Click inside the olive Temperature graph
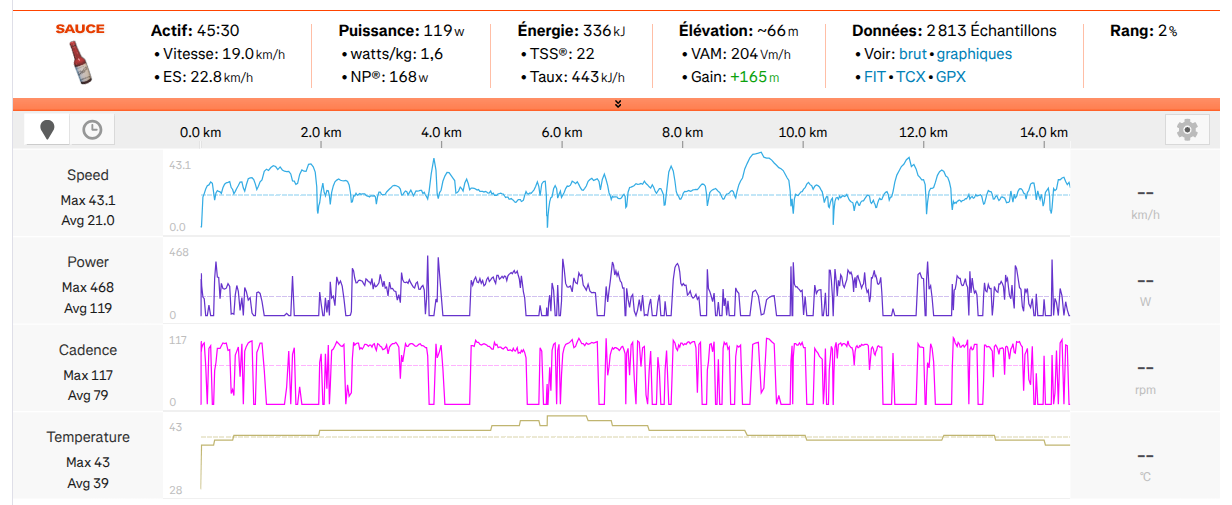This screenshot has width=1232, height=505. click(x=616, y=454)
